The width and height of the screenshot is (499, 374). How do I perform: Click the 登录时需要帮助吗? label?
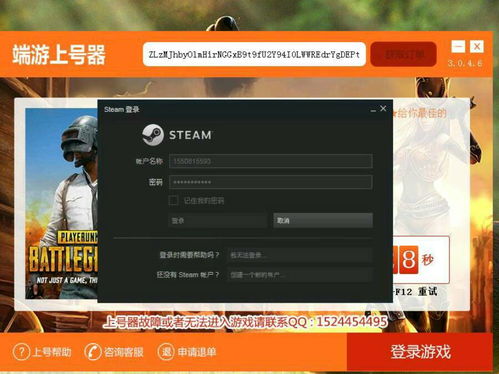[x=189, y=255]
